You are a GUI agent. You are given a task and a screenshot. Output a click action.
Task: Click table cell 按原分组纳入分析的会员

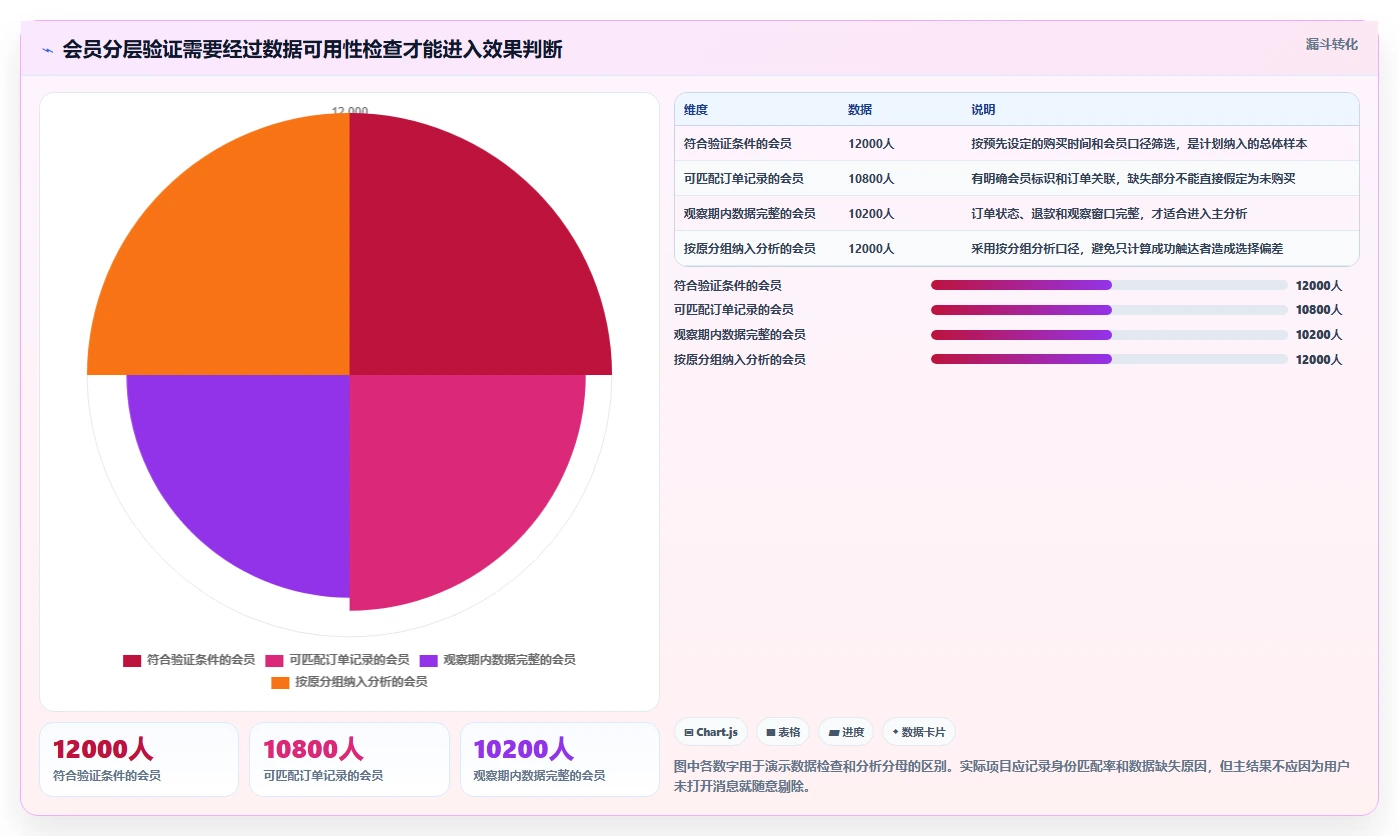click(x=750, y=249)
